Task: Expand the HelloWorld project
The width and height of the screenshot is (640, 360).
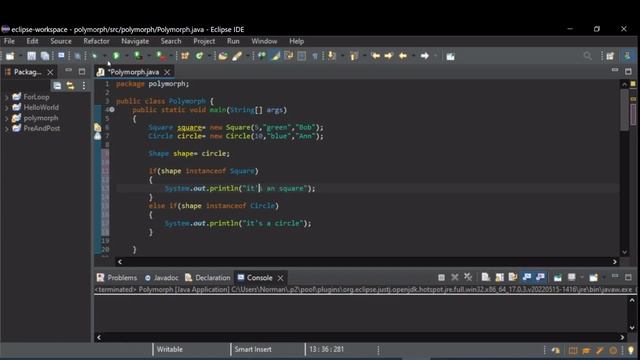Action: pos(7,108)
